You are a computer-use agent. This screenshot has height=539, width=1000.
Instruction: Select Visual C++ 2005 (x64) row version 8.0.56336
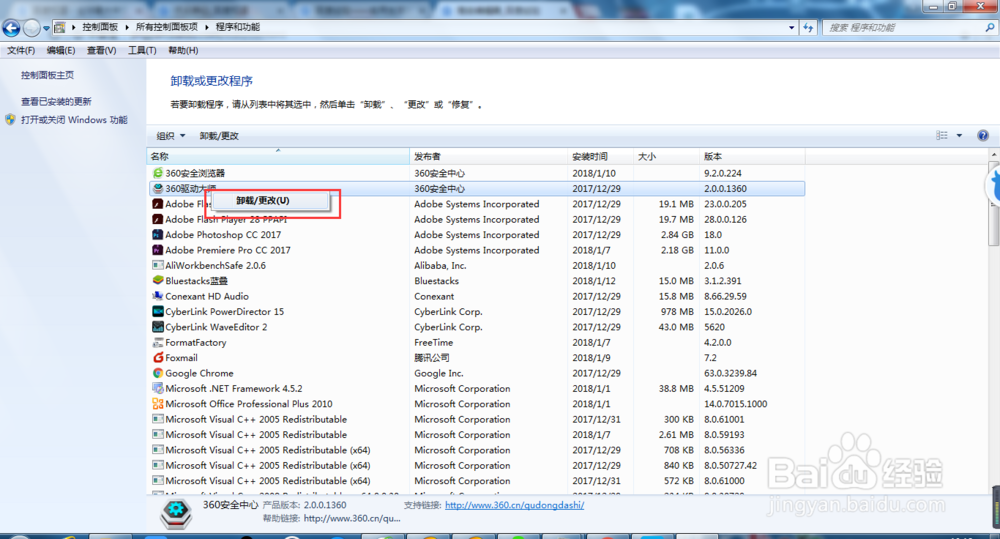pos(476,450)
